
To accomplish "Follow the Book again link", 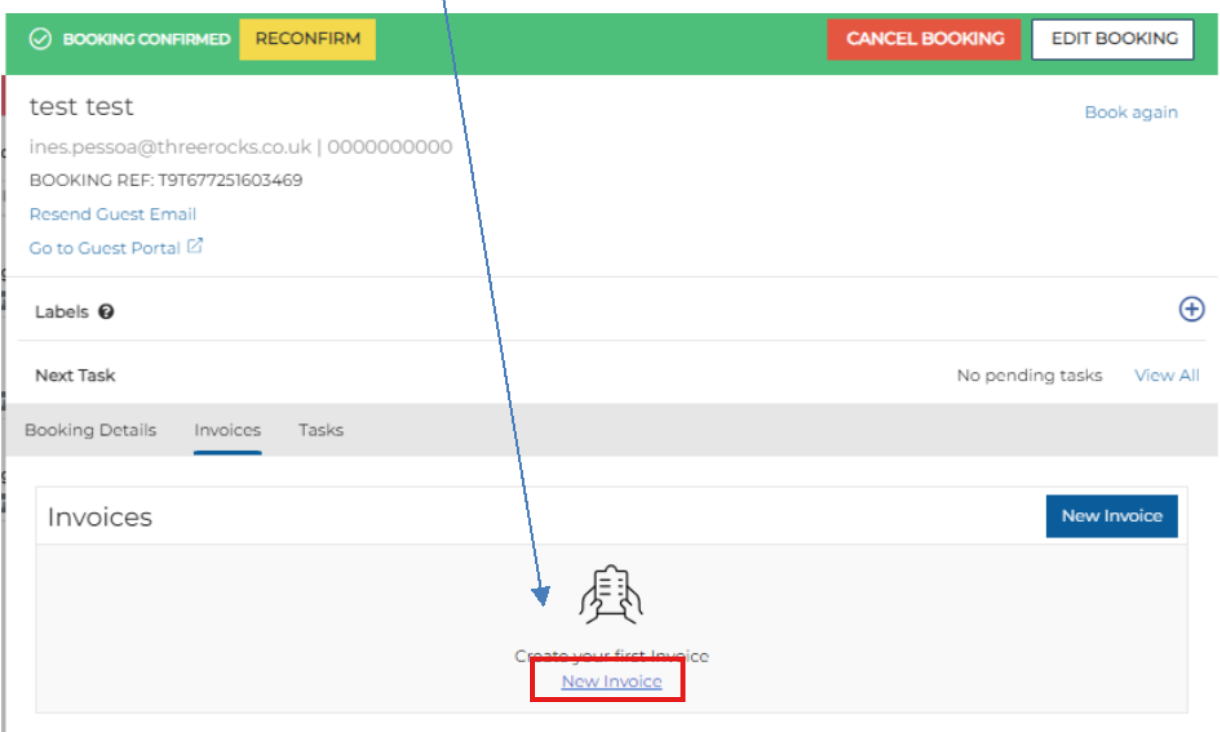I will tap(1130, 112).
